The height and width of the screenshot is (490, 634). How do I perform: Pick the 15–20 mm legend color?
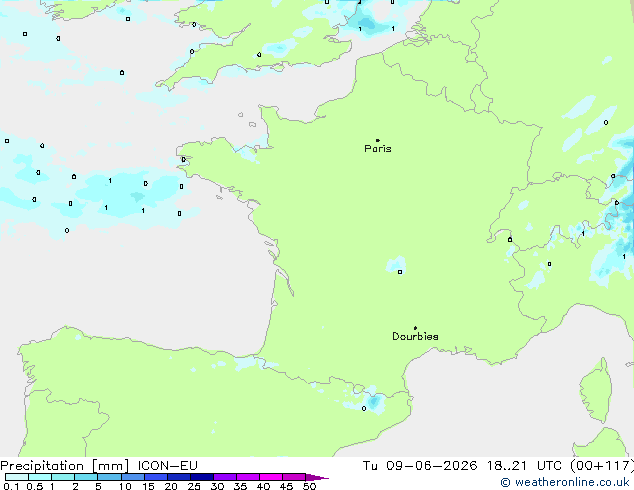(x=156, y=477)
